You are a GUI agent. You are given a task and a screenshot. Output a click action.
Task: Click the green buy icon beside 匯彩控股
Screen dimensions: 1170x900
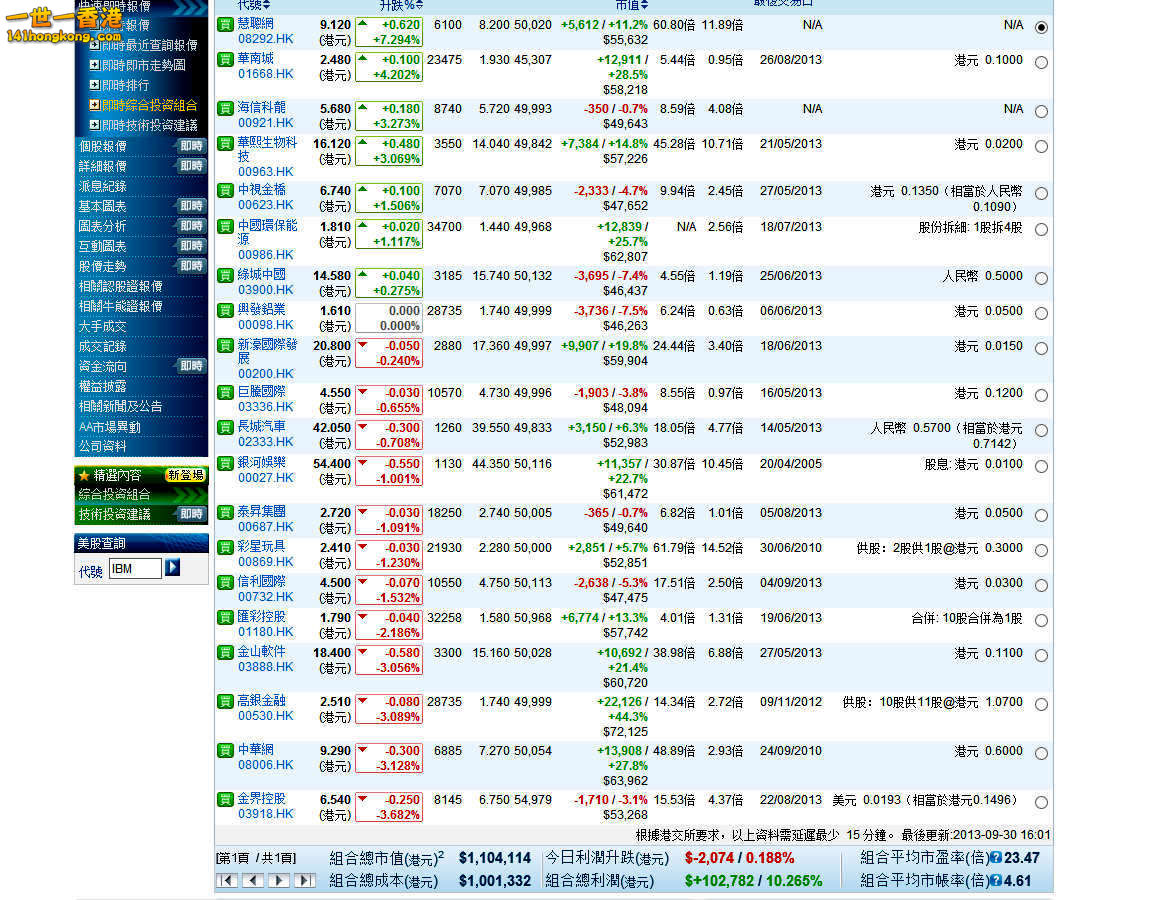click(x=225, y=618)
